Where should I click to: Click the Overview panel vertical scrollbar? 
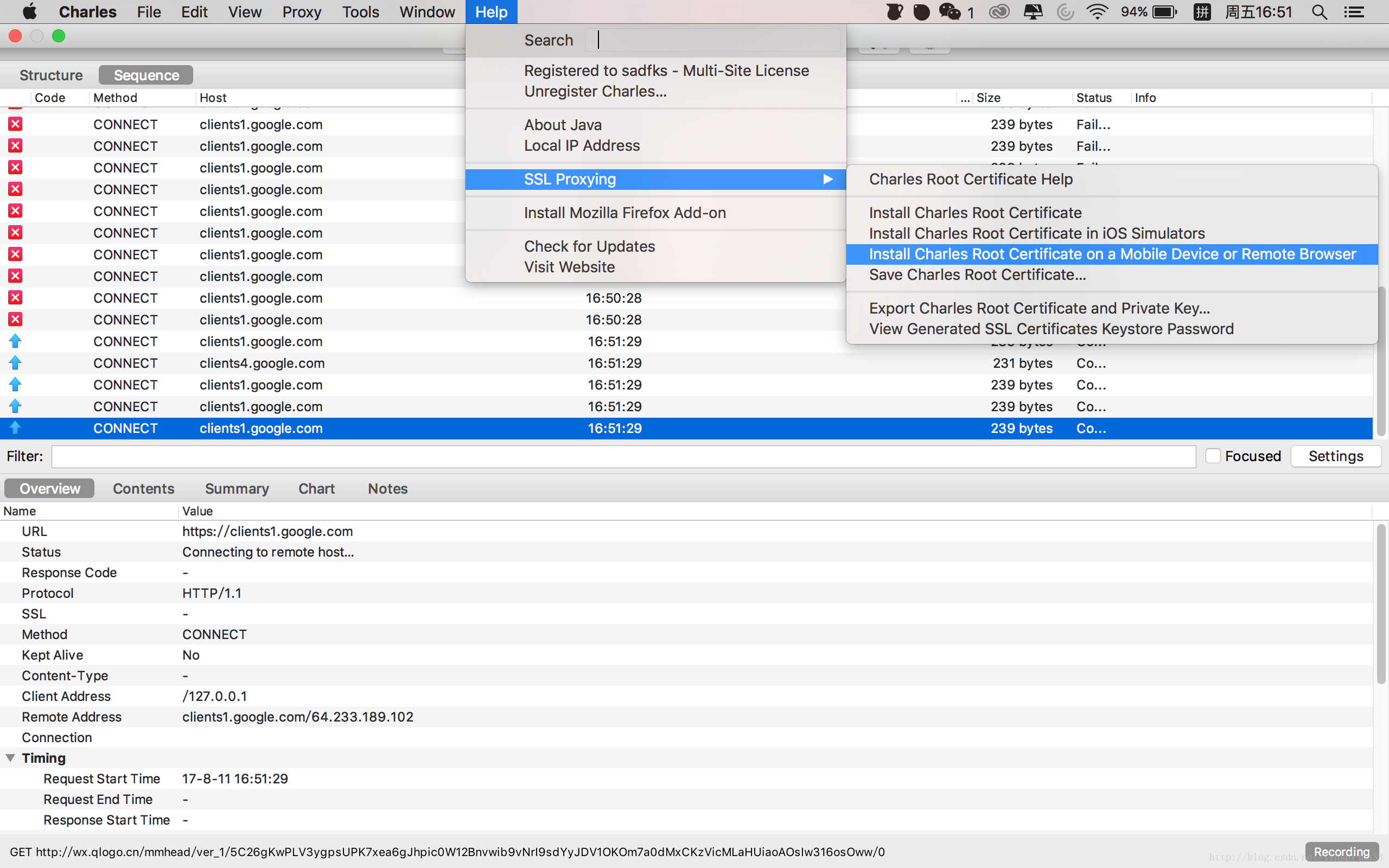(x=1381, y=604)
